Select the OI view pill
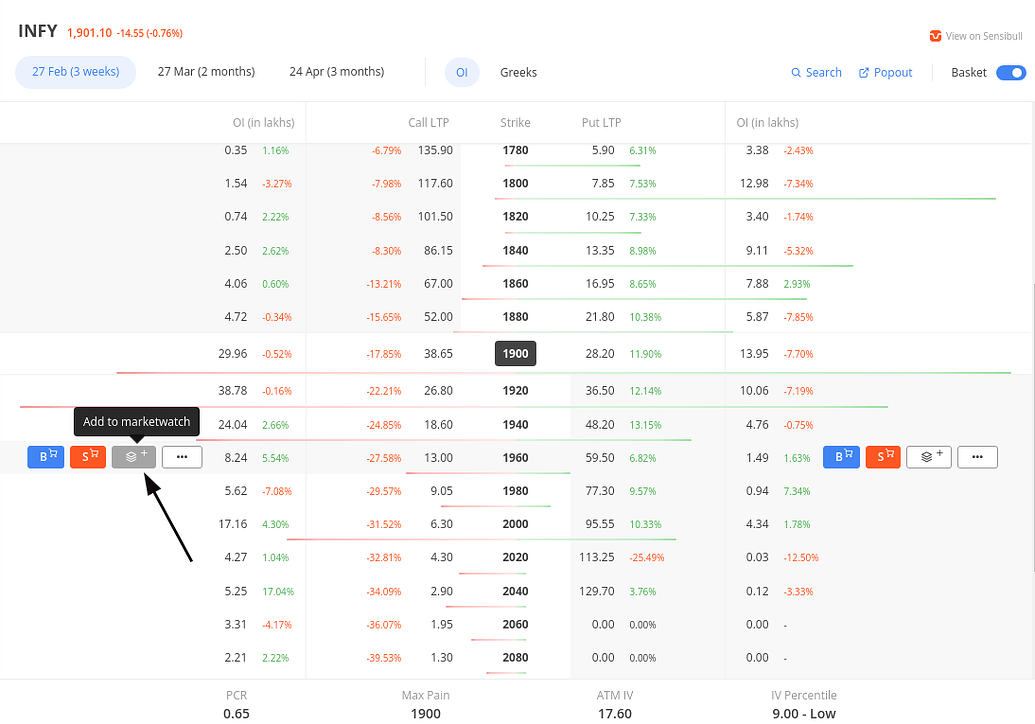The image size is (1035, 724). 461,72
